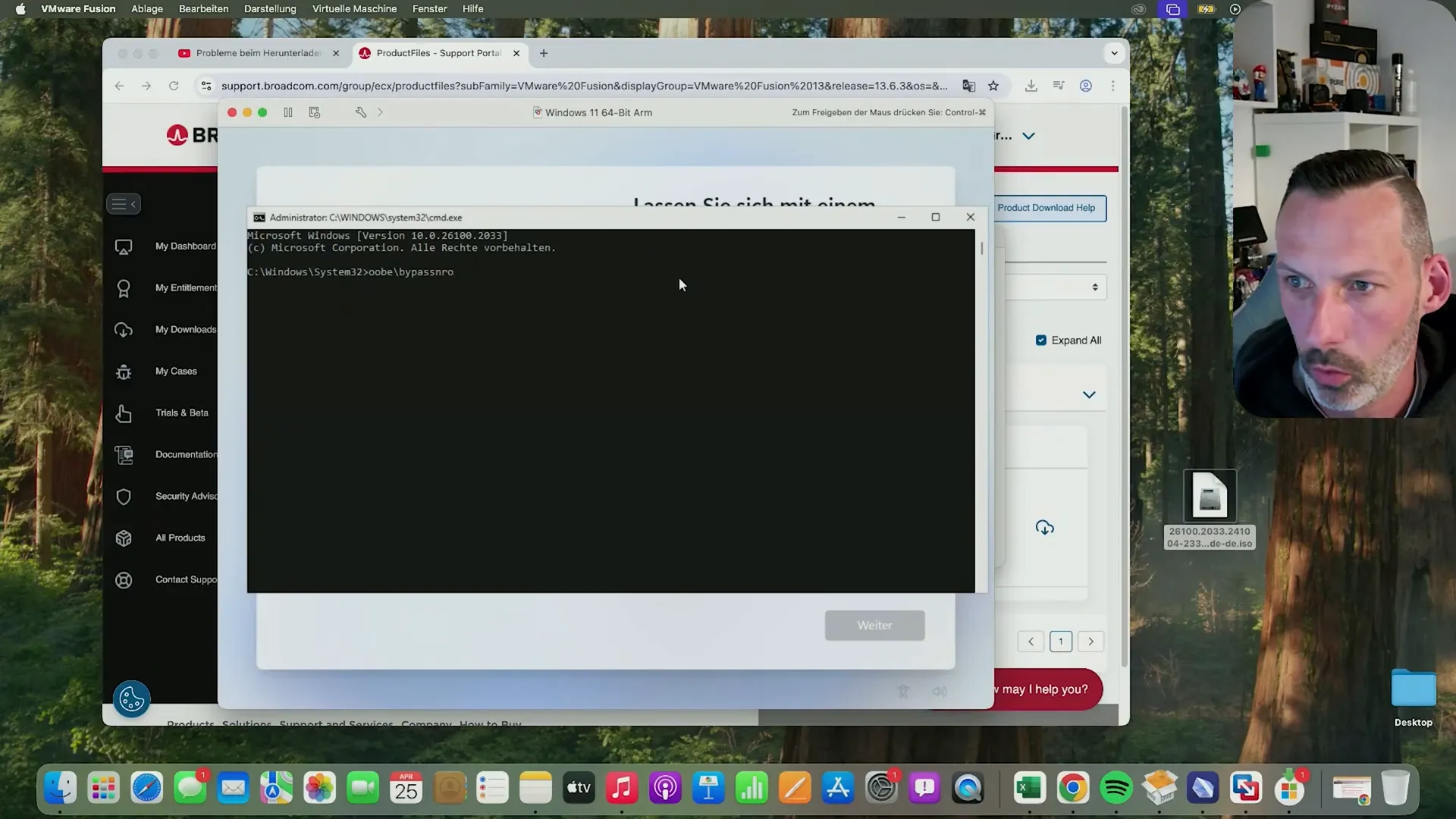Click the translate page icon

pyautogui.click(x=968, y=86)
